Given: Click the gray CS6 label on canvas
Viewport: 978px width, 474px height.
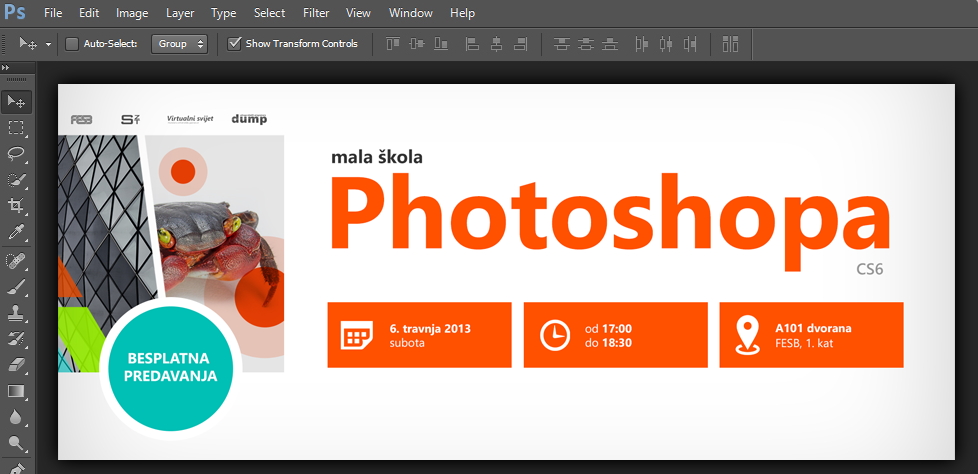Looking at the screenshot, I should [869, 269].
